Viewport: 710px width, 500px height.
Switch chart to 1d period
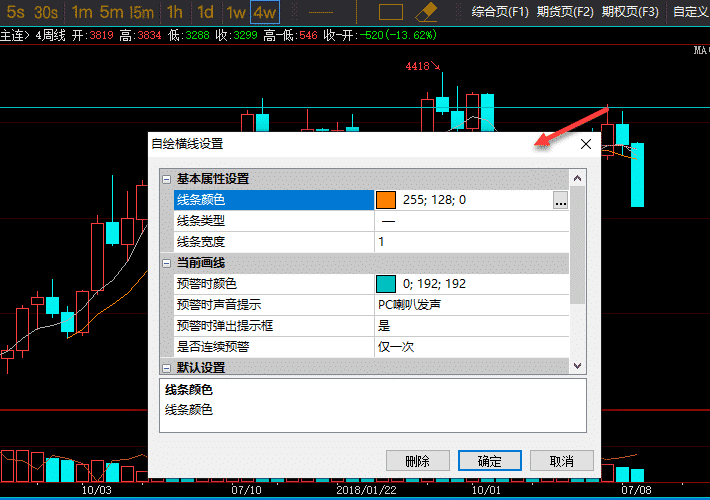coord(205,12)
